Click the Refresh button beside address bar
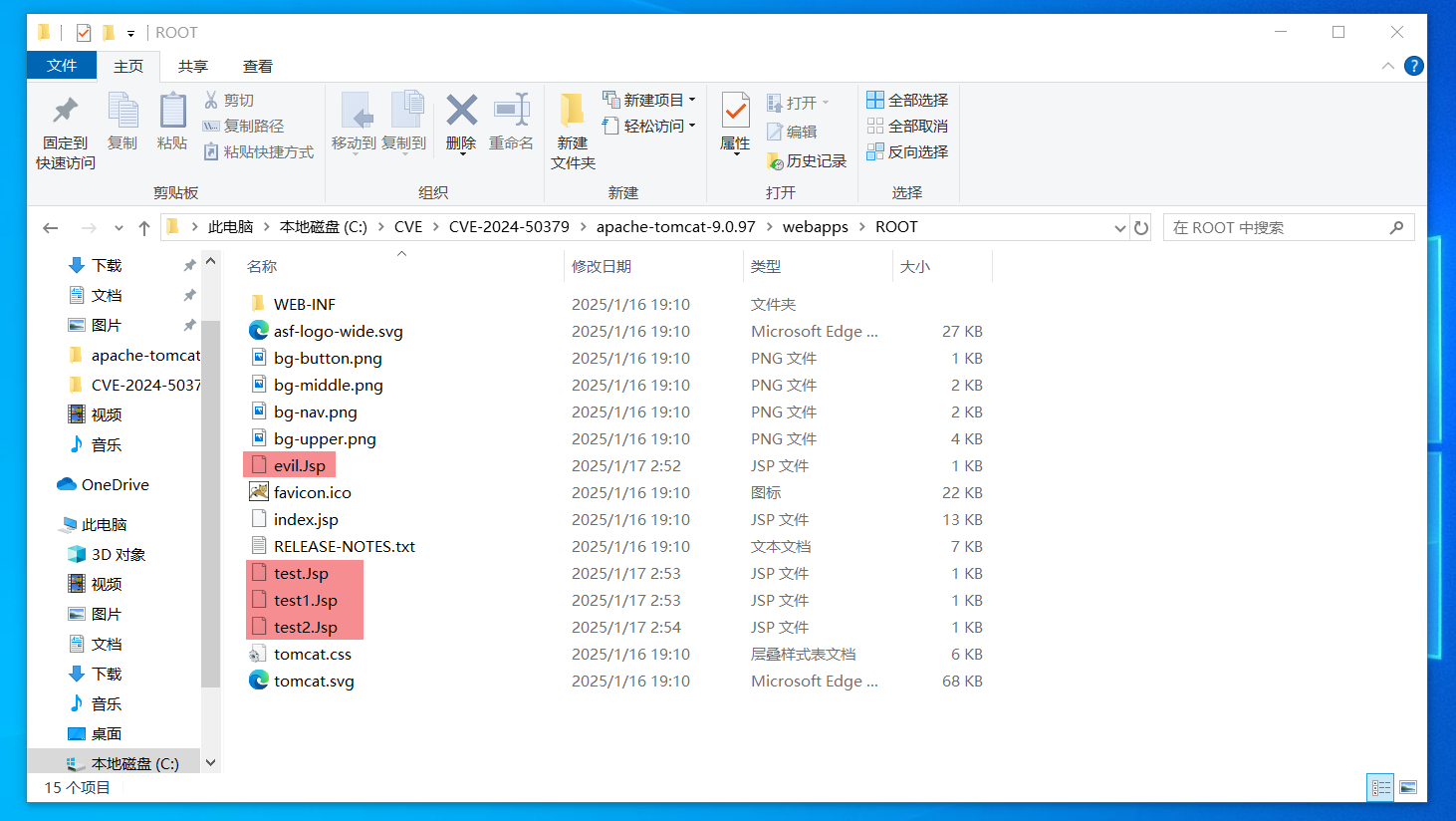Viewport: 1456px width, 821px height. point(1141,228)
